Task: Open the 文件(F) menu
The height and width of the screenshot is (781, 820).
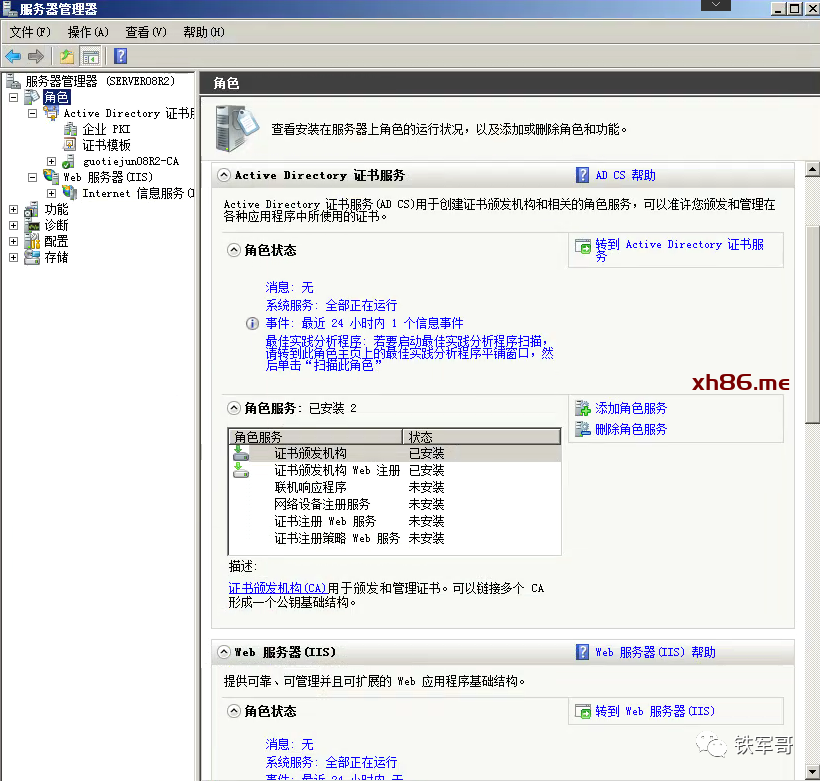Action: pyautogui.click(x=30, y=32)
